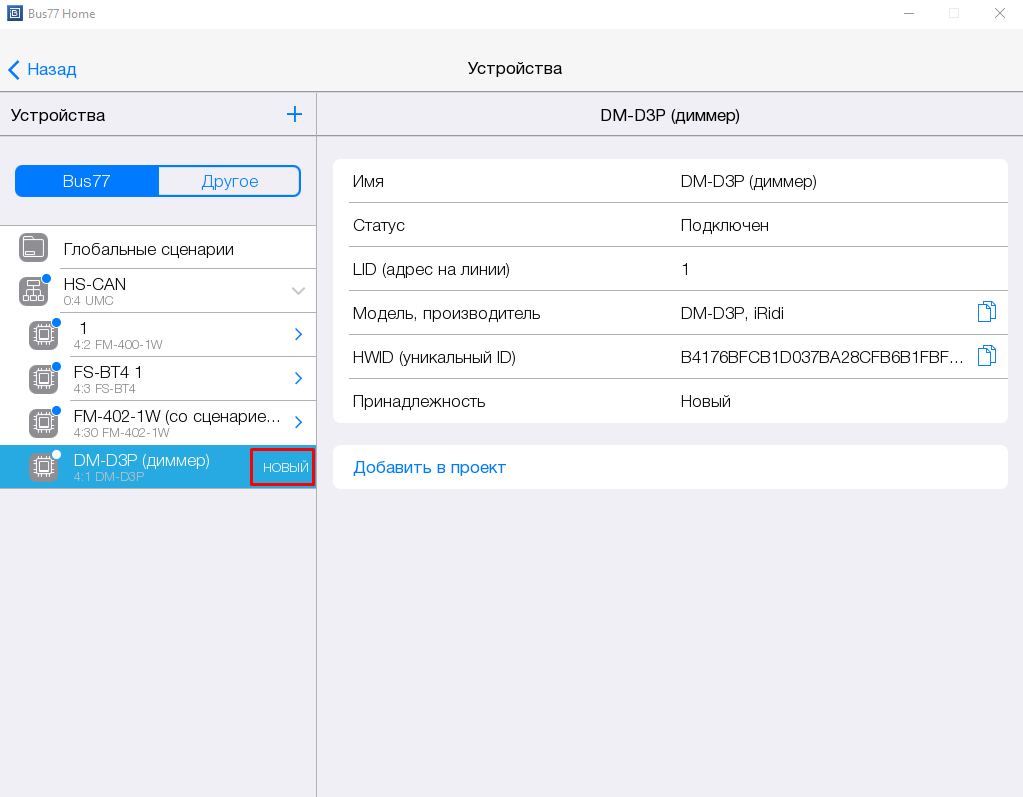The image size is (1023, 797).
Task: Click the Bus77 app icon in title bar
Action: pos(15,14)
